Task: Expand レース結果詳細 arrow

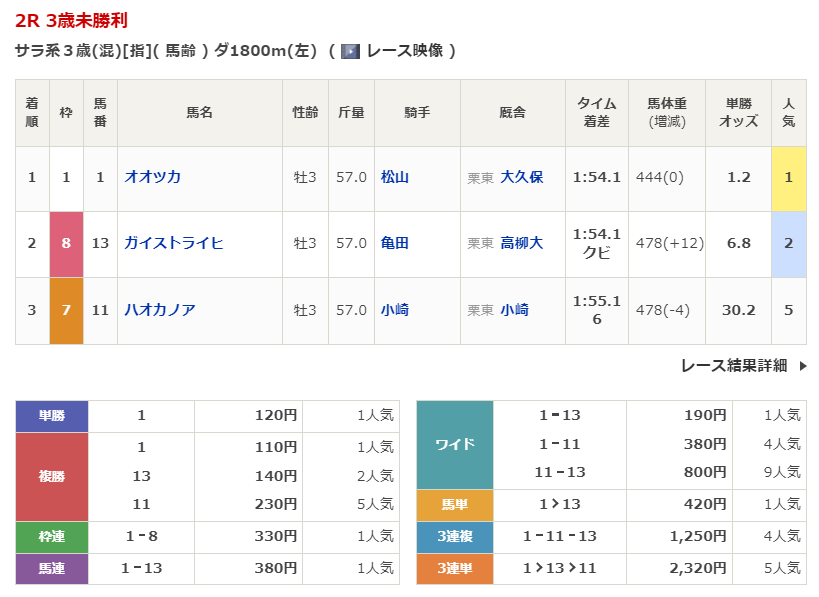Action: (x=802, y=366)
